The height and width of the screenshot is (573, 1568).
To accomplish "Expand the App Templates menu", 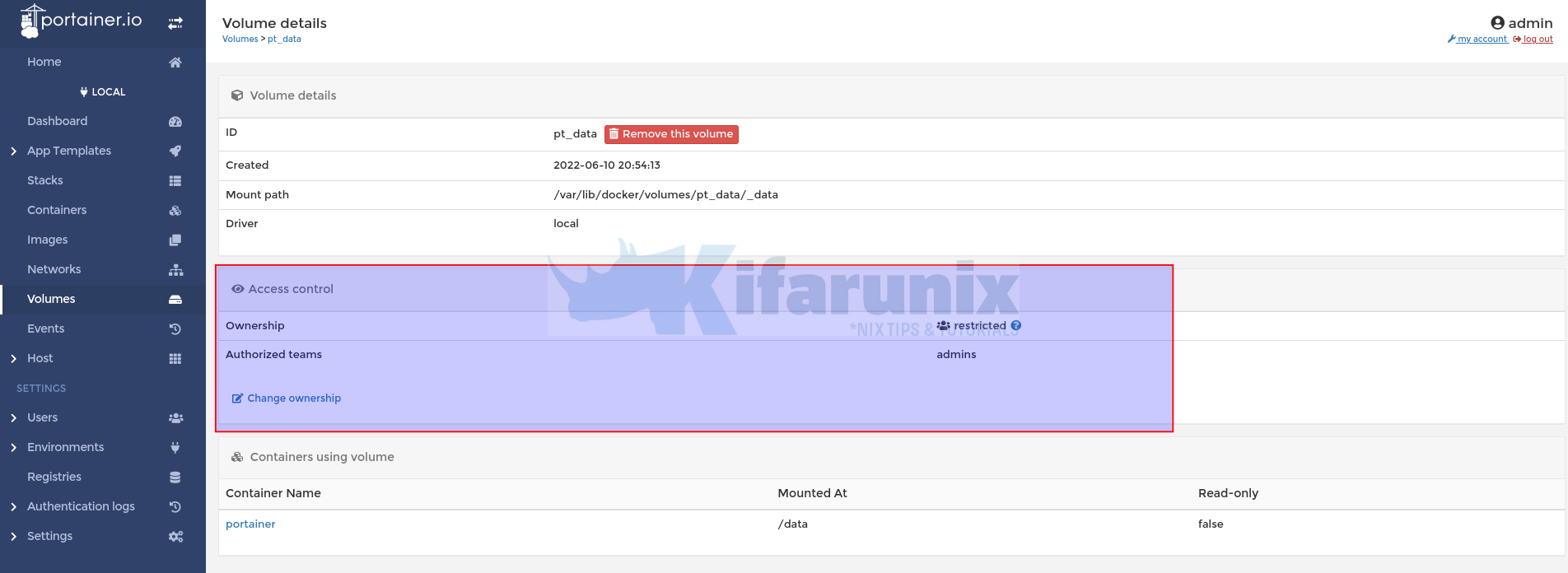I will 13,151.
